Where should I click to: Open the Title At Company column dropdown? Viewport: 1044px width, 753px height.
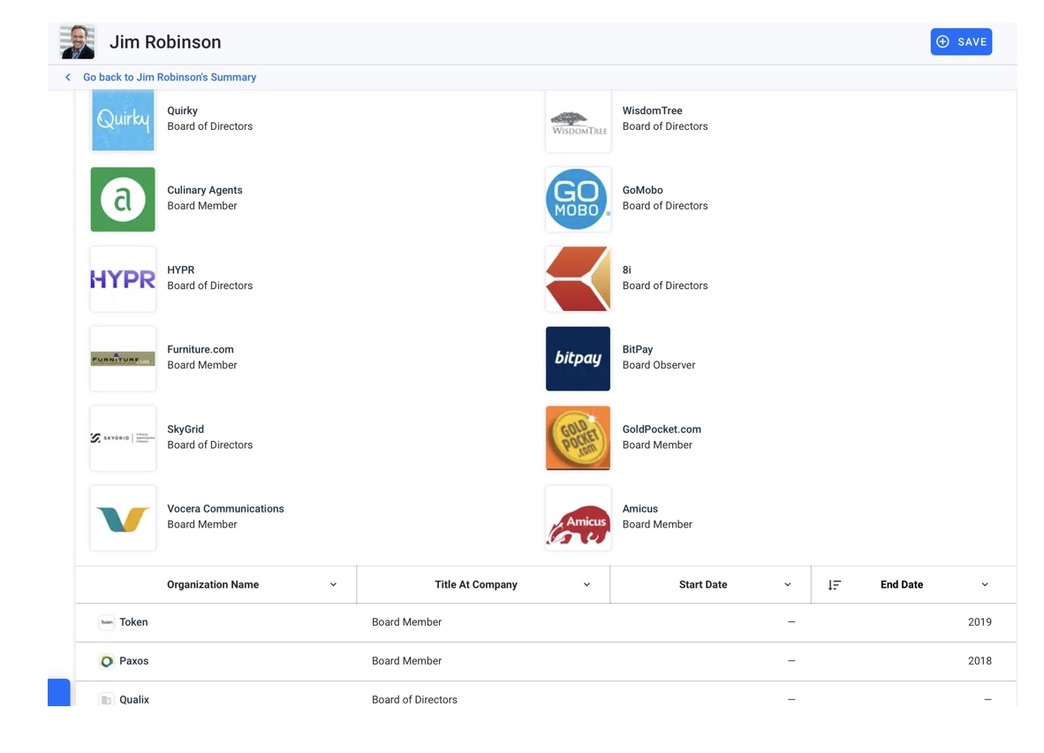(587, 585)
